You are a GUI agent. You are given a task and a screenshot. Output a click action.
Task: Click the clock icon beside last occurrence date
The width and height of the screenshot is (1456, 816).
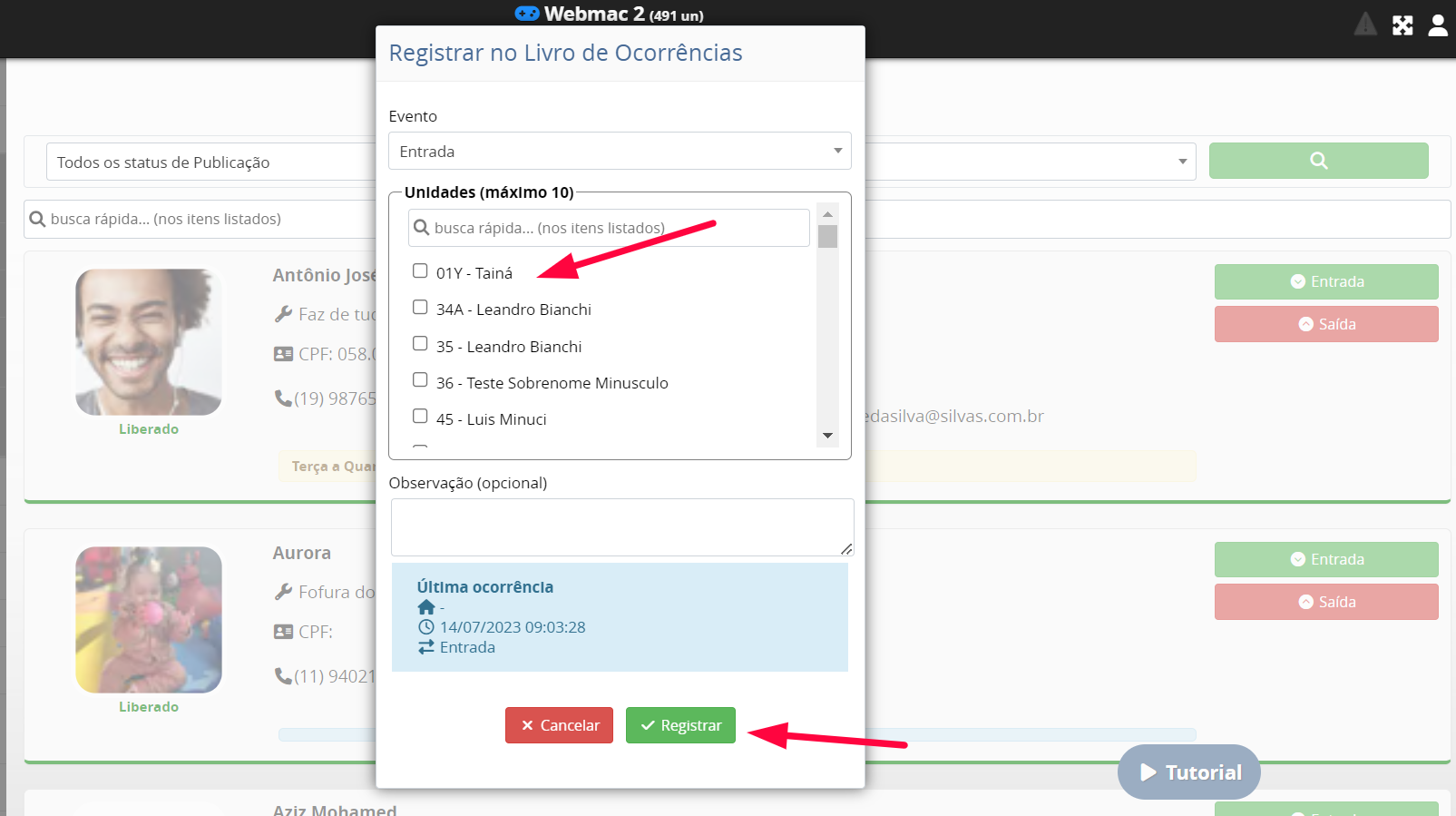tap(426, 627)
